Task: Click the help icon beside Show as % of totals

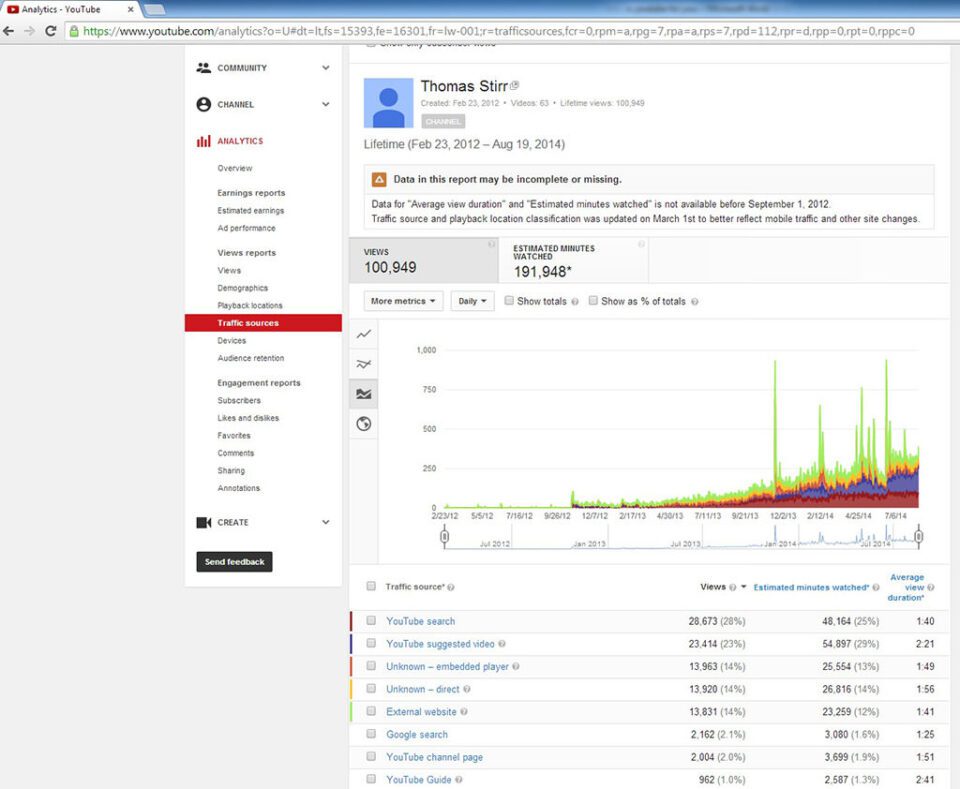Action: 694,302
